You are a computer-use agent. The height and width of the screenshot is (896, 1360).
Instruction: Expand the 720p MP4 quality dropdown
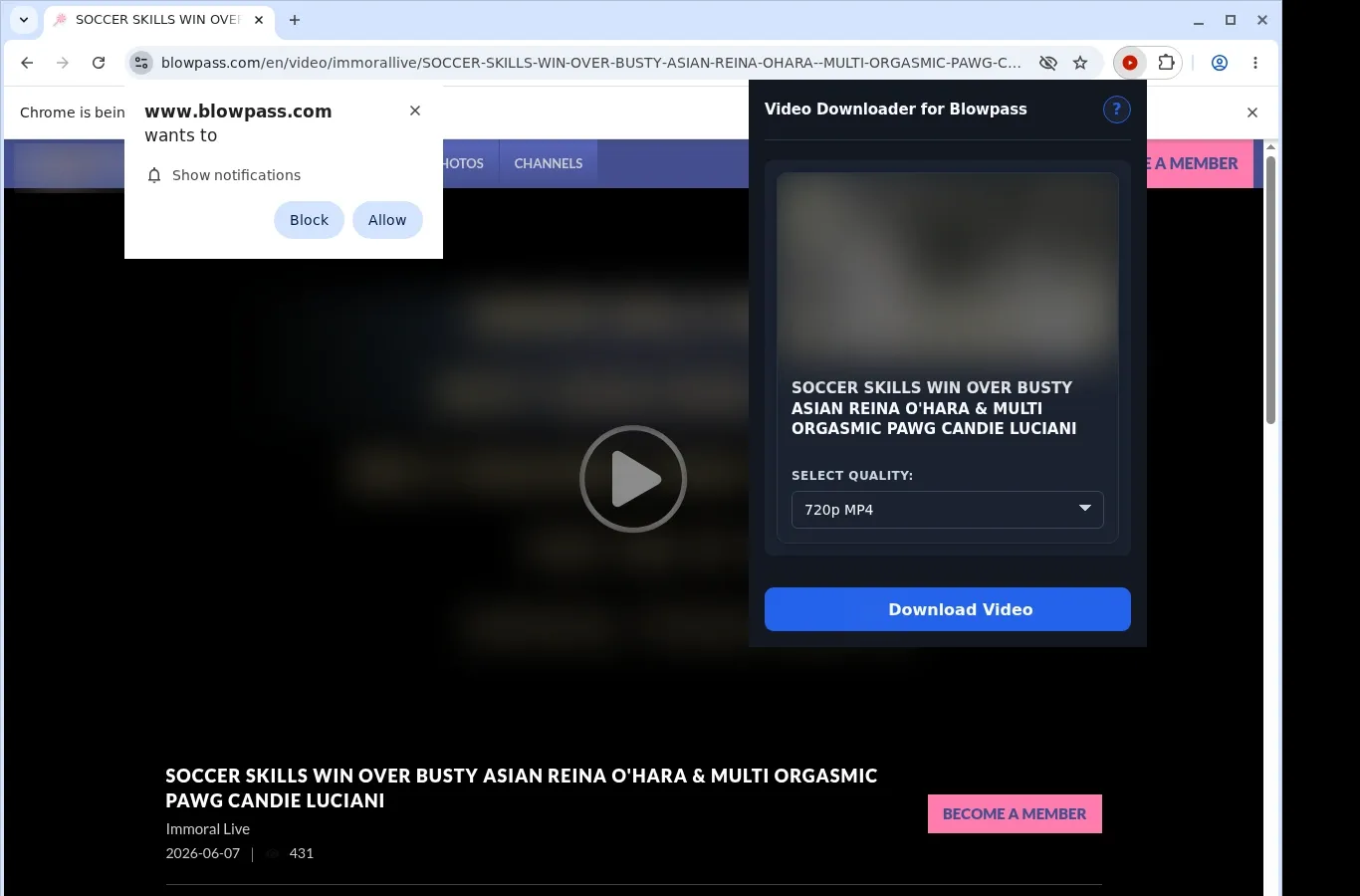pyautogui.click(x=948, y=510)
